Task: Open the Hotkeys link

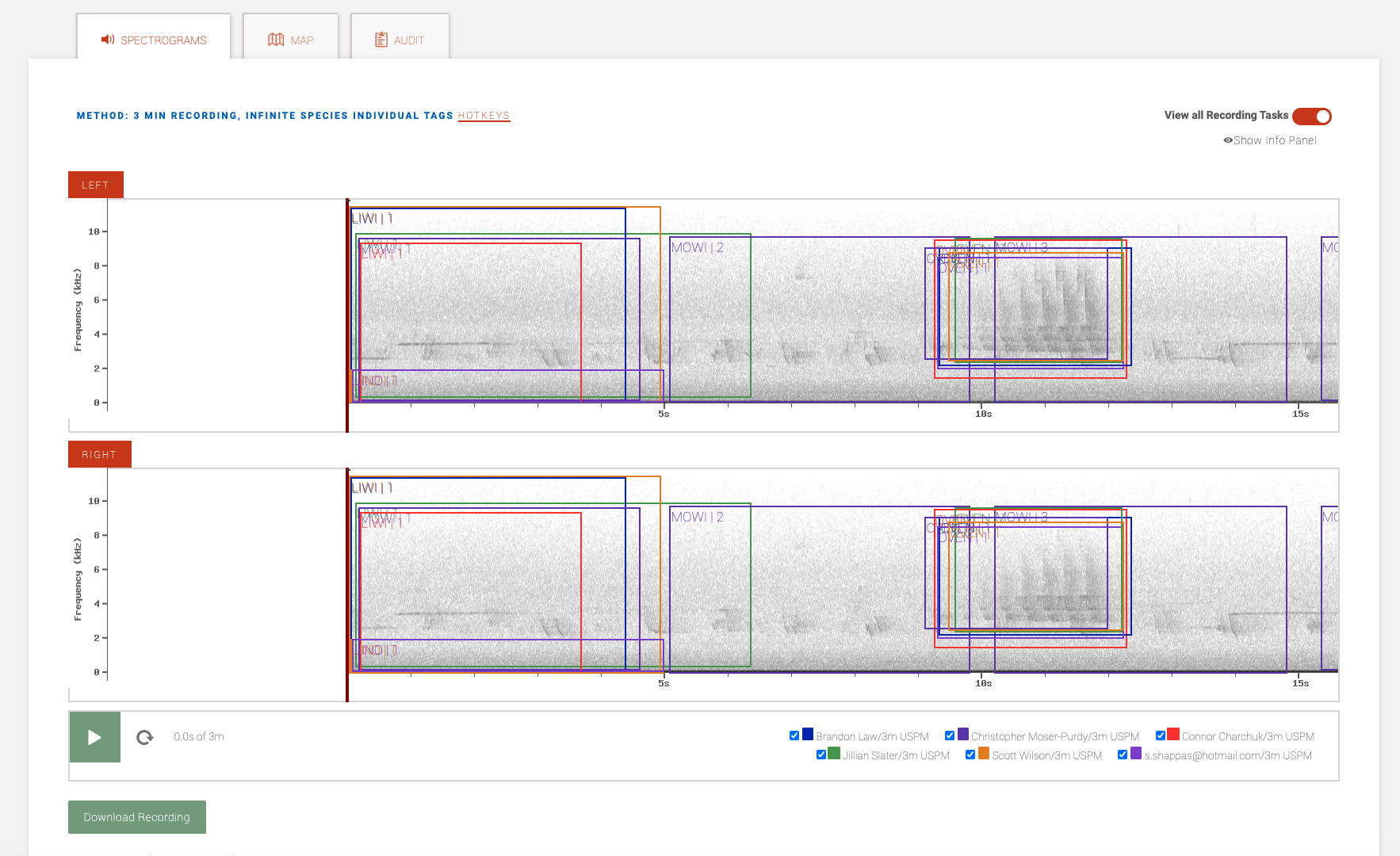Action: click(x=484, y=116)
